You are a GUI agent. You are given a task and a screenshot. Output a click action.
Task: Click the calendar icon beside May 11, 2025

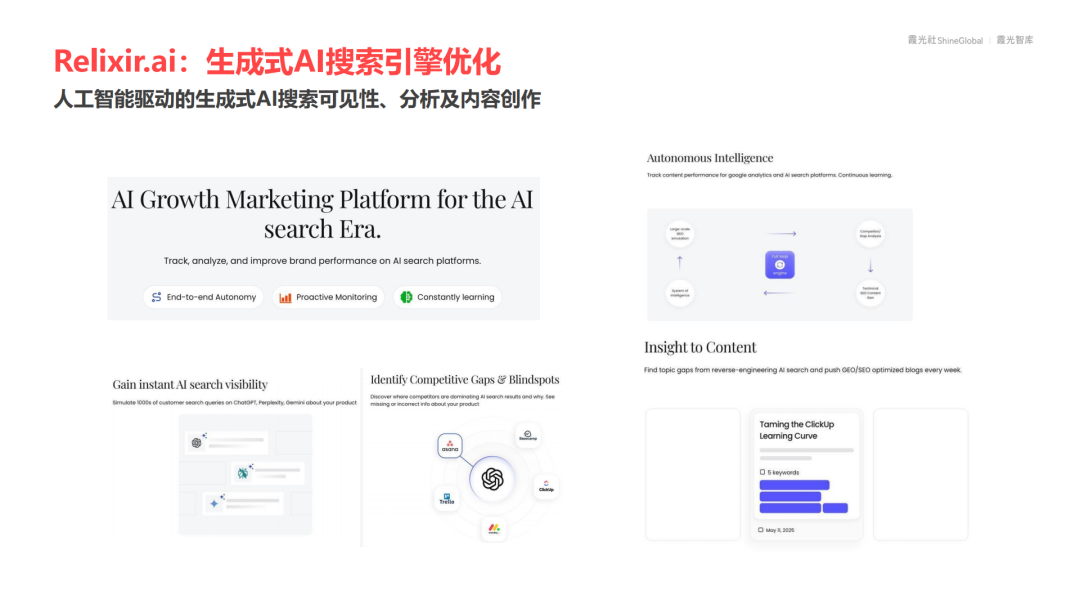click(761, 530)
